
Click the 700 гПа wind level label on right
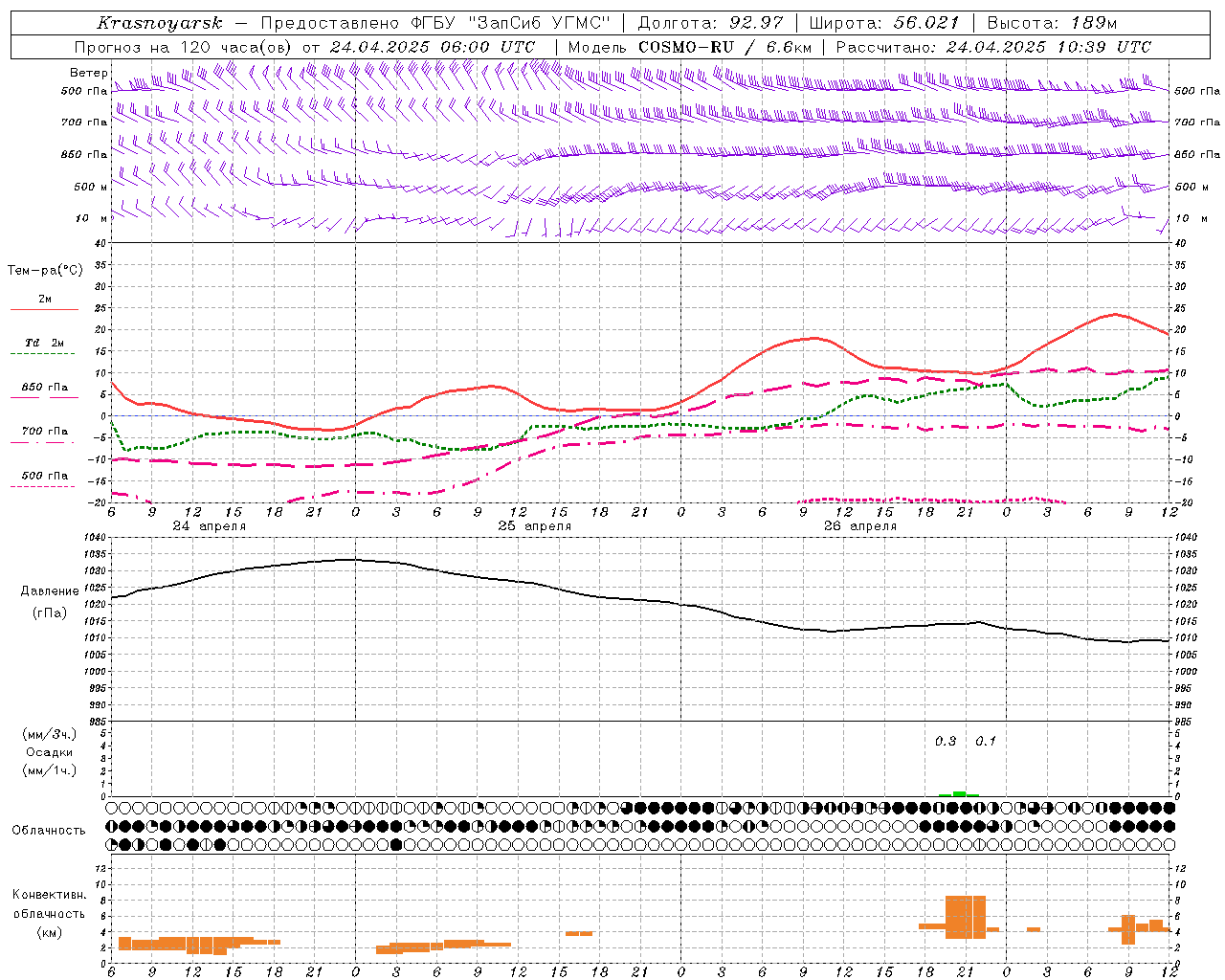[x=1196, y=122]
